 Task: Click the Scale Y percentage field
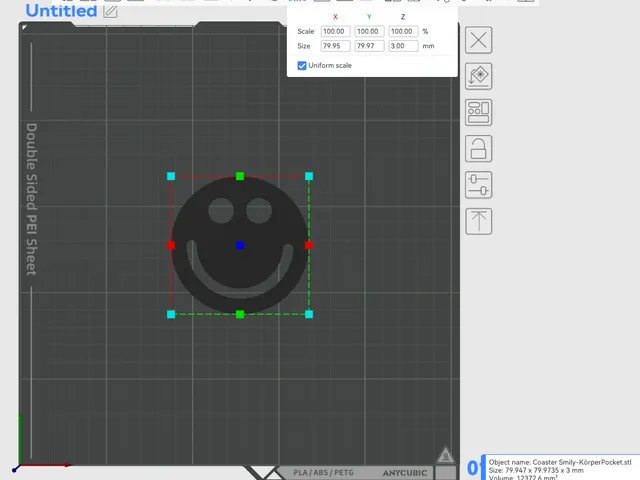tap(369, 31)
